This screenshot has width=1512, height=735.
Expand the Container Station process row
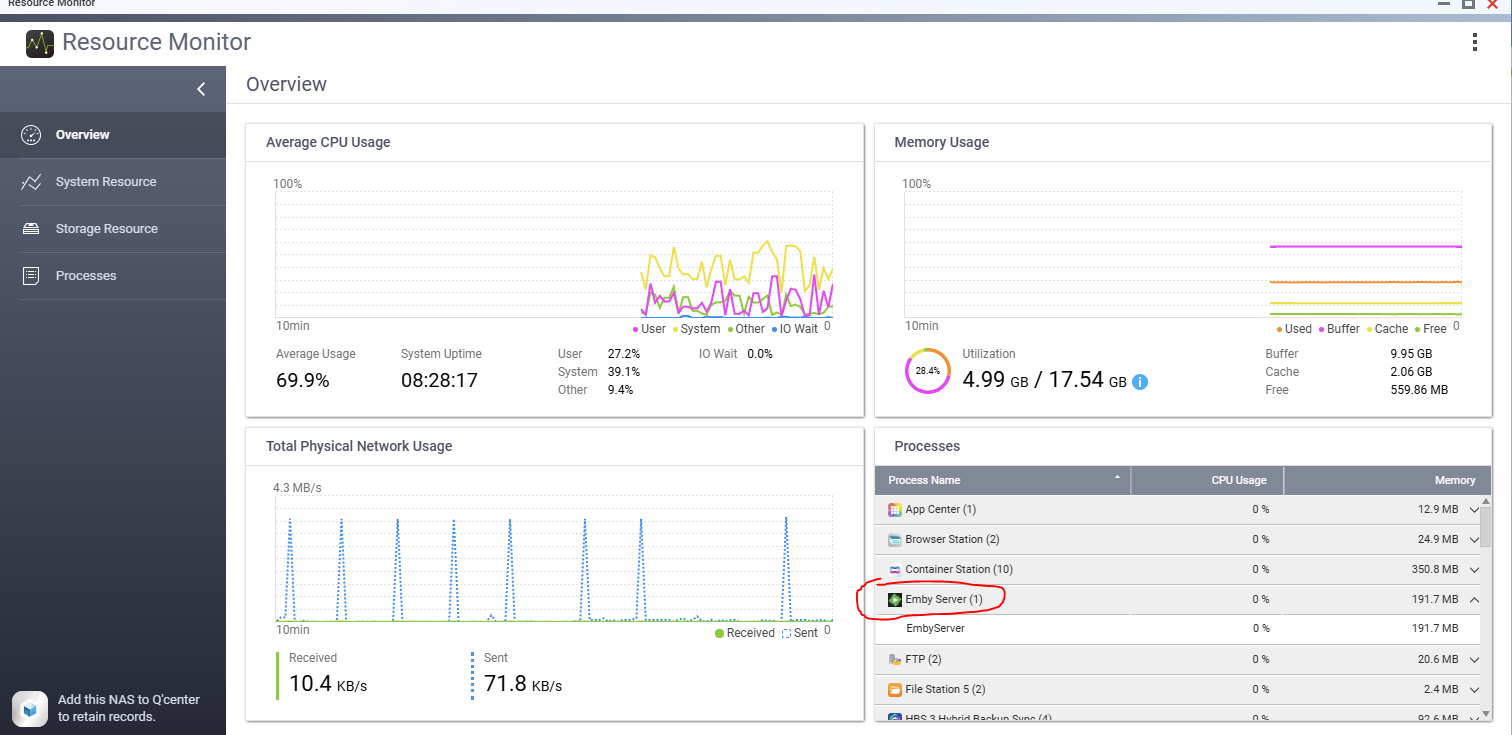(1474, 571)
